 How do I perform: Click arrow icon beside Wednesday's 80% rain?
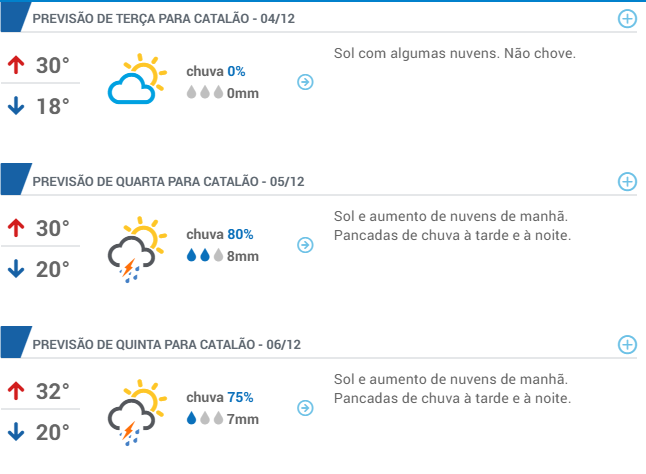(x=306, y=245)
